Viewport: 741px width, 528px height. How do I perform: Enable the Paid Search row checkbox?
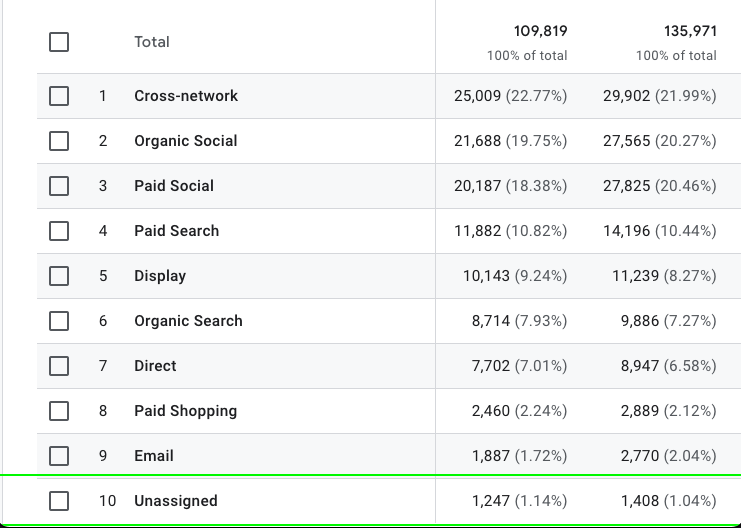[x=59, y=231]
